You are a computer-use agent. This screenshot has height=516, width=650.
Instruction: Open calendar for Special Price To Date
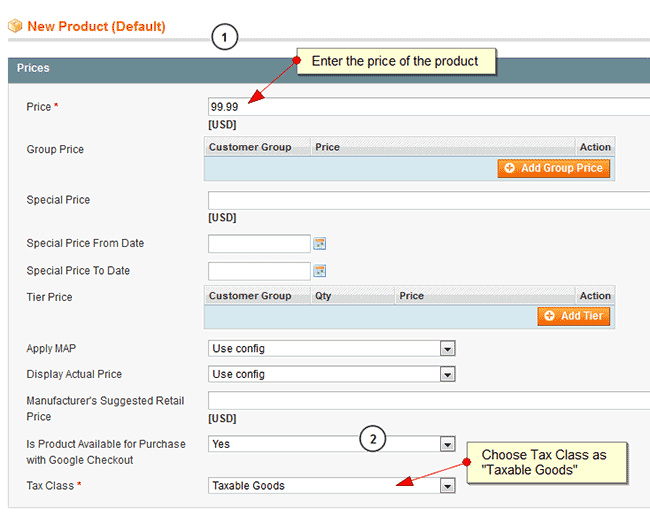click(319, 271)
